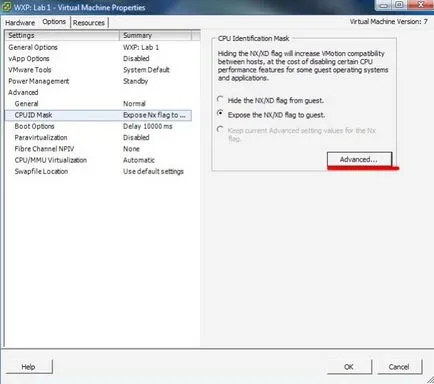Viewport: 434px width, 384px height.
Task: Open the Advanced... CPU mask settings
Action: pyautogui.click(x=359, y=159)
